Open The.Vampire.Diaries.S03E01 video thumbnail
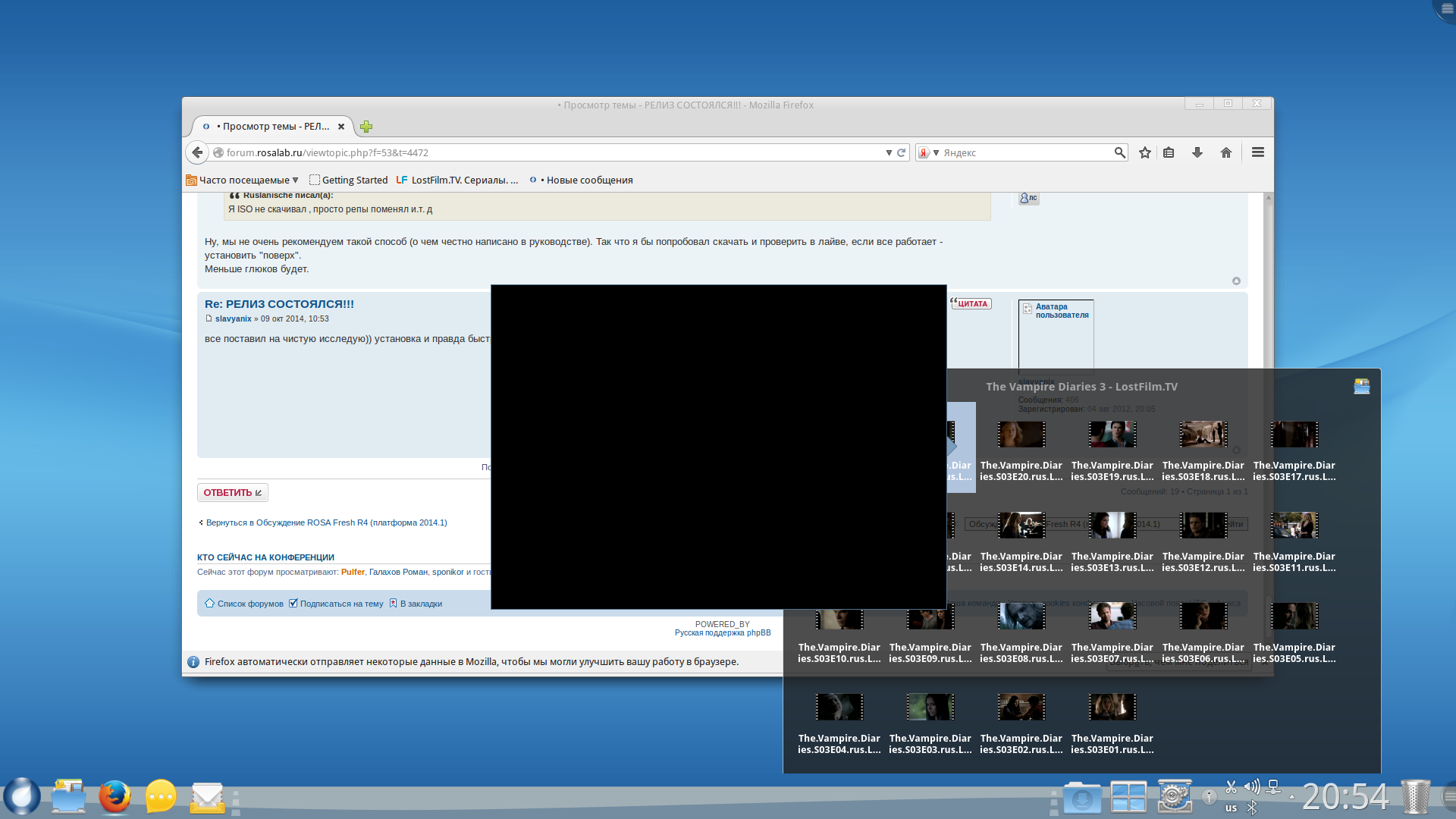The height and width of the screenshot is (819, 1456). pos(1112,708)
